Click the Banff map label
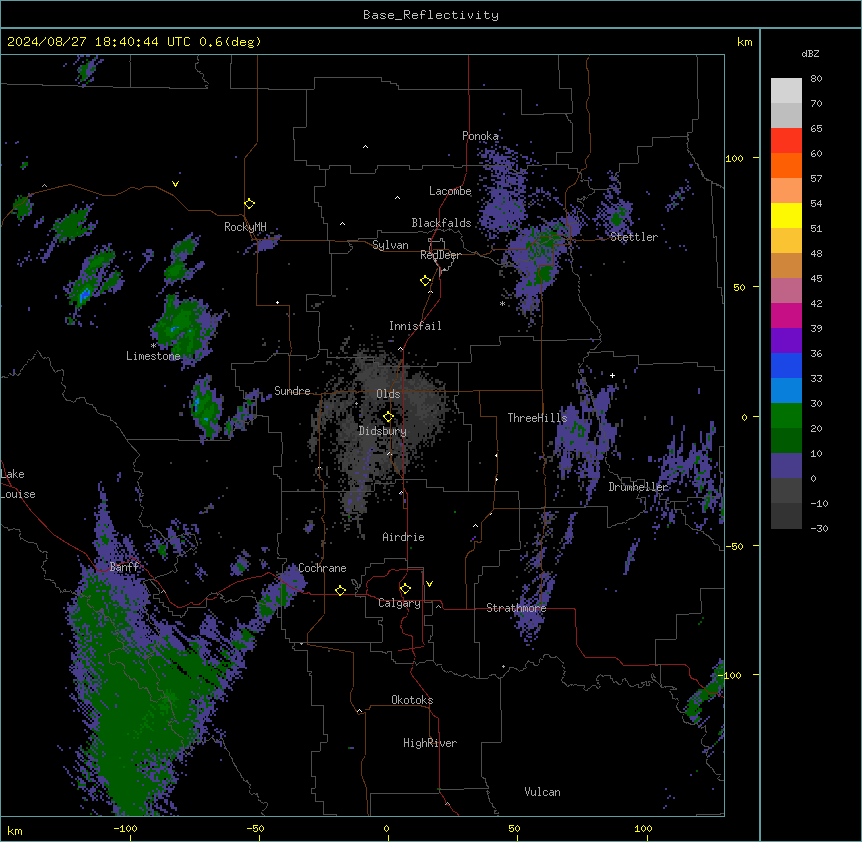The height and width of the screenshot is (842, 862). (125, 567)
